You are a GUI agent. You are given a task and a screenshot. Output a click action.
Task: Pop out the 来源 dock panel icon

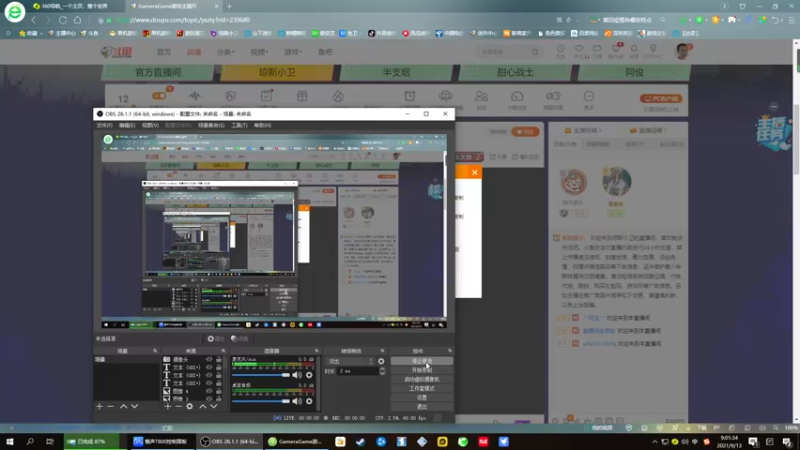click(223, 351)
